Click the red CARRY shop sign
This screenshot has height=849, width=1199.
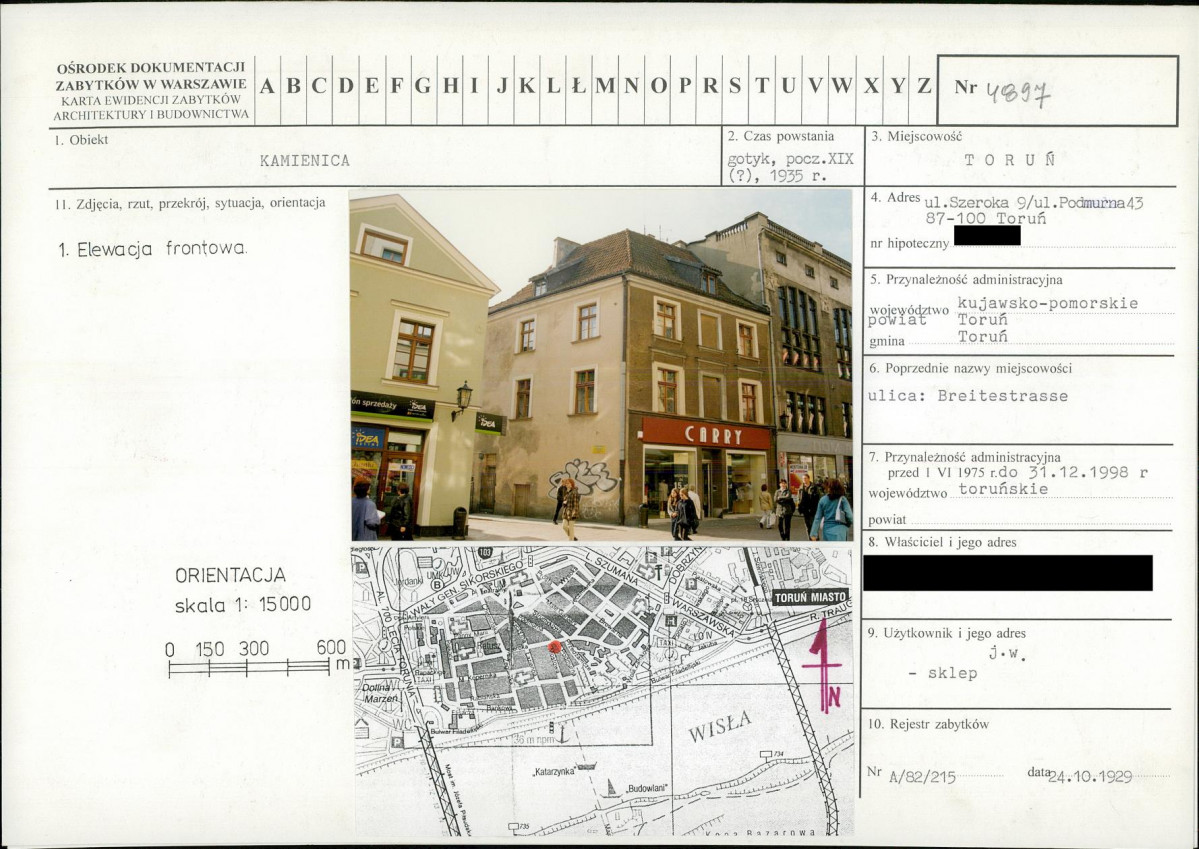pos(707,435)
